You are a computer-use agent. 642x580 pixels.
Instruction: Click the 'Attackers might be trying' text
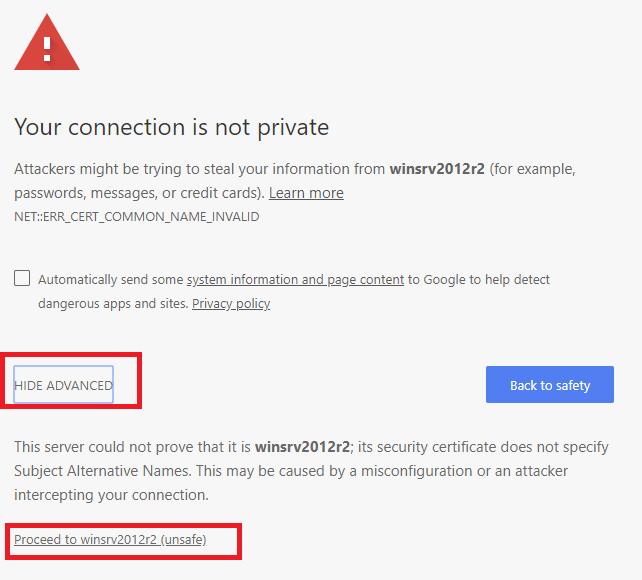tap(98, 169)
